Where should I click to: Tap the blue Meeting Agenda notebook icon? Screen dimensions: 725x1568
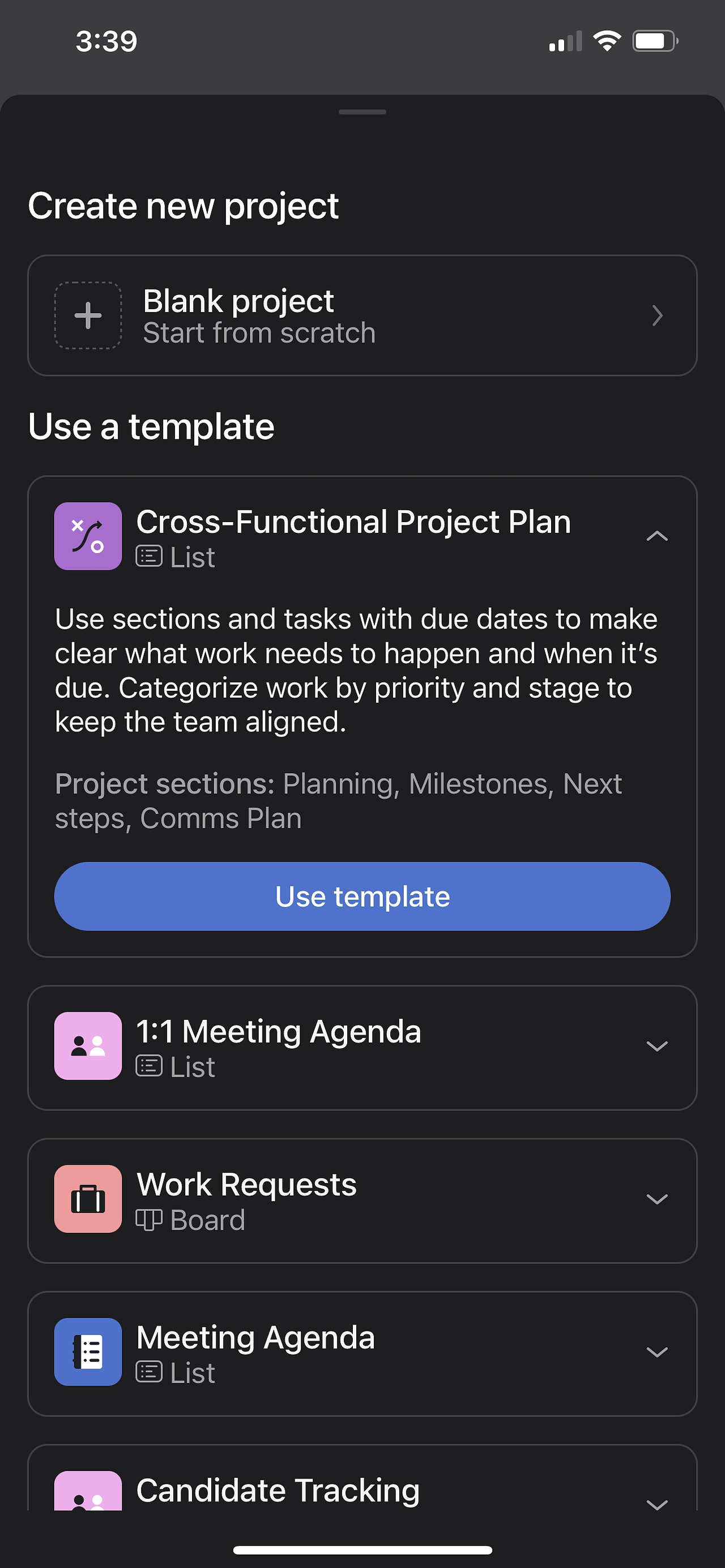[x=88, y=1352]
